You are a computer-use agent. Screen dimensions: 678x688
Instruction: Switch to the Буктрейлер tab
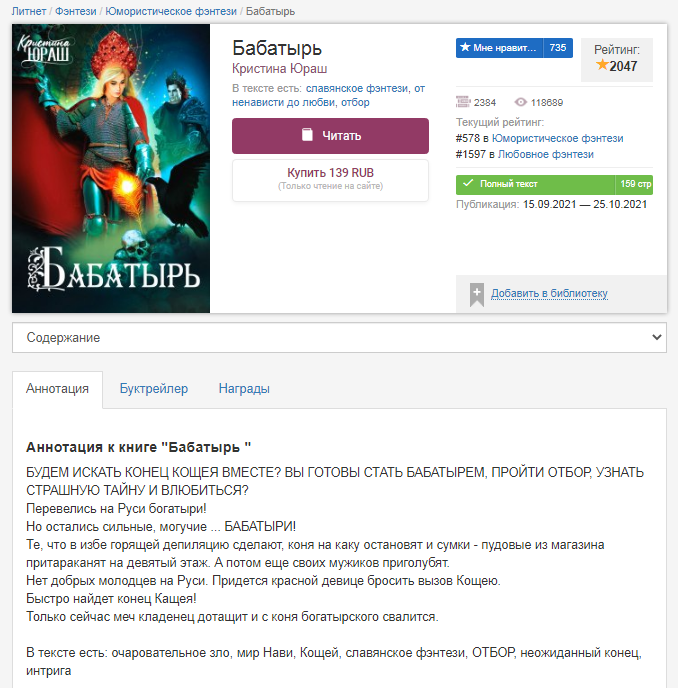(x=154, y=389)
